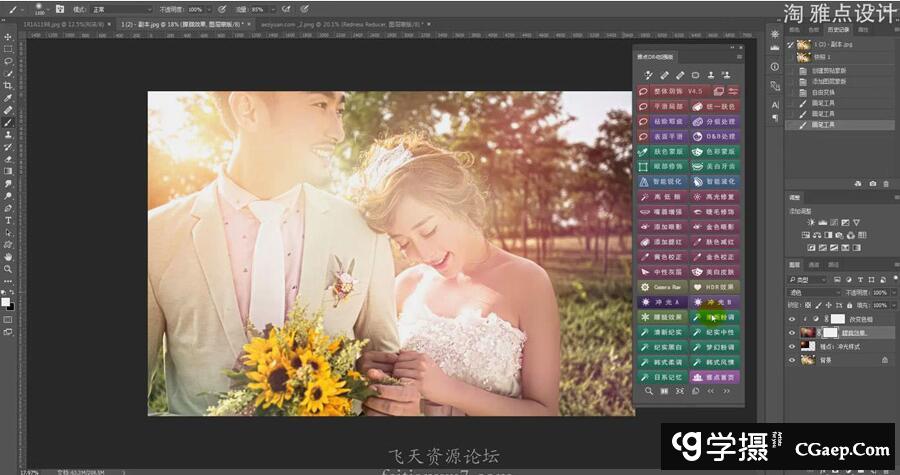Toggle visibility of the top adjustment layer
This screenshot has height=475, width=900.
click(x=792, y=319)
